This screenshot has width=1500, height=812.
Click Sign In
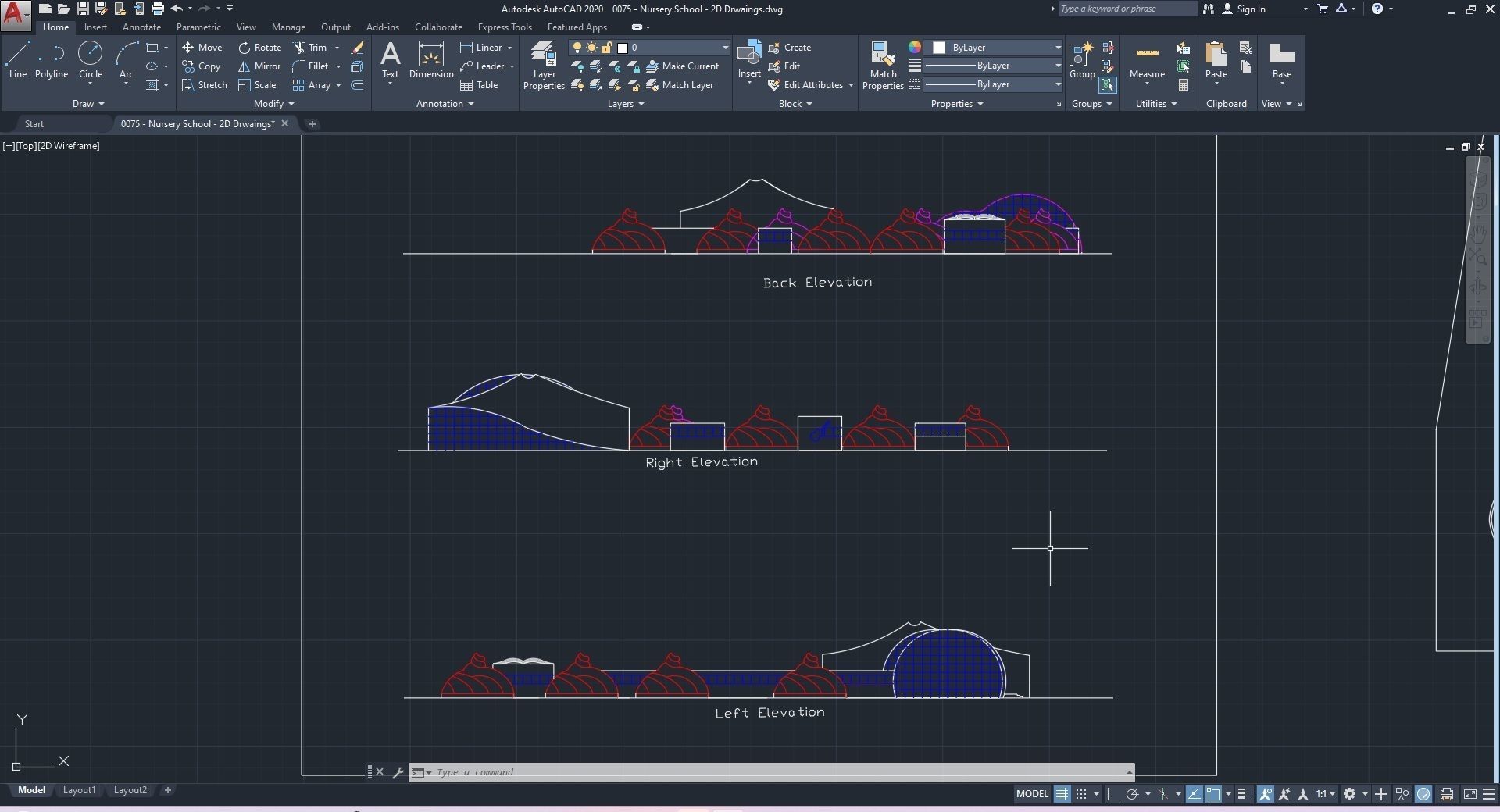click(1243, 9)
